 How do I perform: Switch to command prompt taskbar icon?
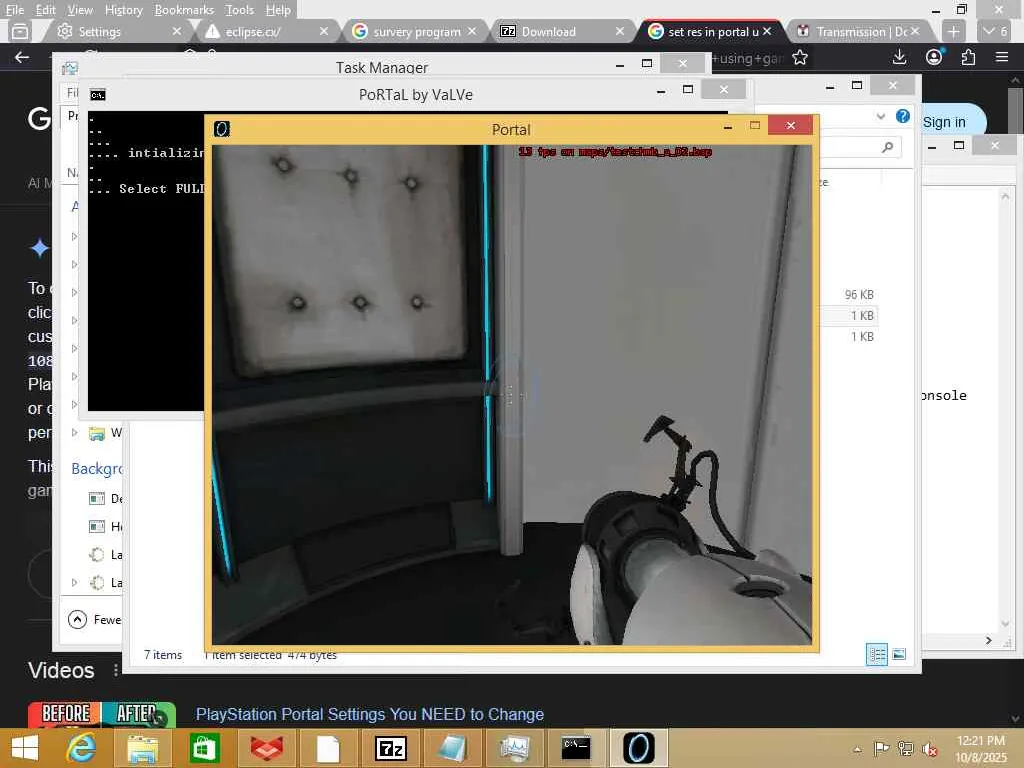click(x=575, y=748)
